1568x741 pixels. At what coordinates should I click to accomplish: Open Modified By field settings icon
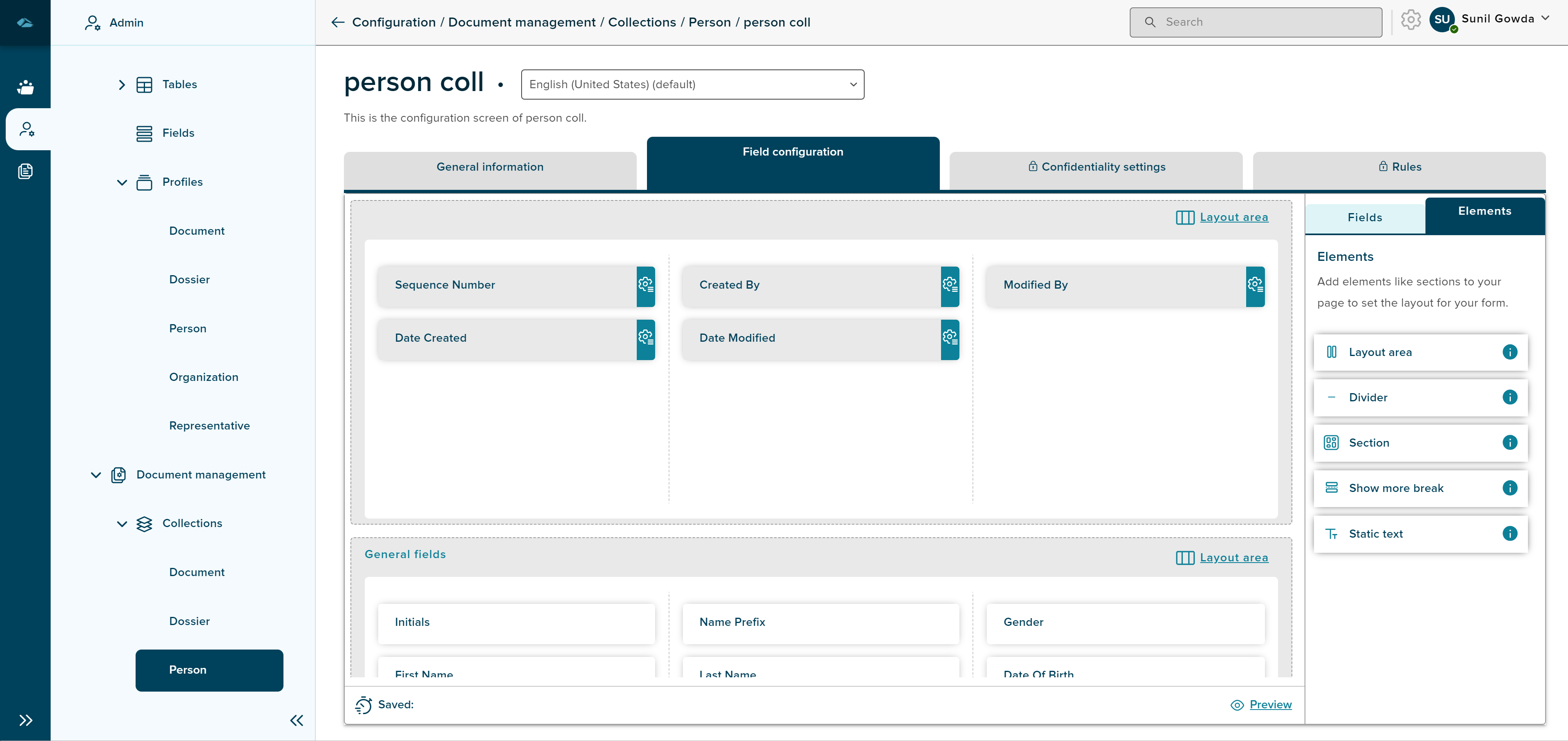pyautogui.click(x=1254, y=285)
